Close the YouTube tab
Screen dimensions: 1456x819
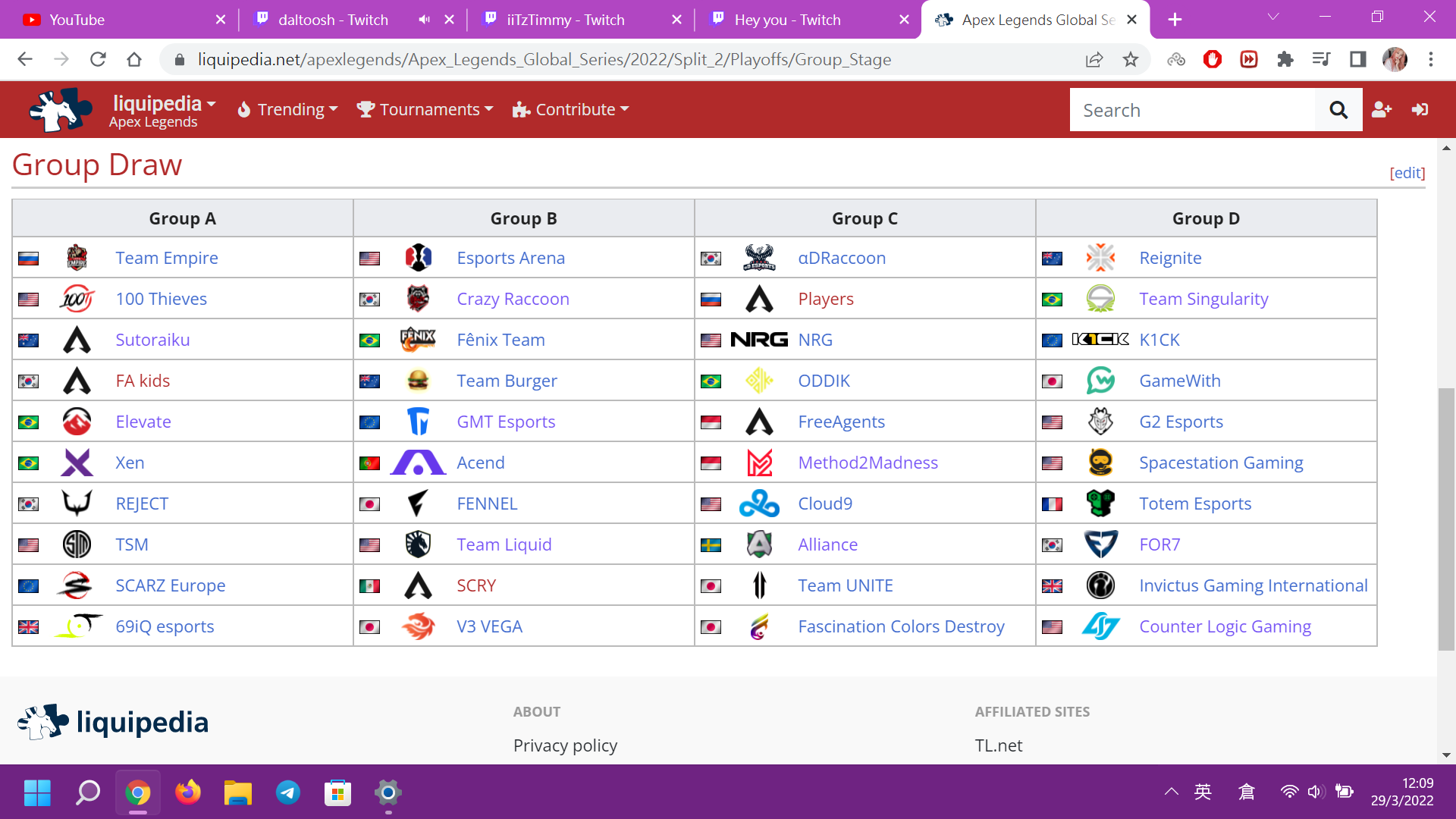(221, 20)
